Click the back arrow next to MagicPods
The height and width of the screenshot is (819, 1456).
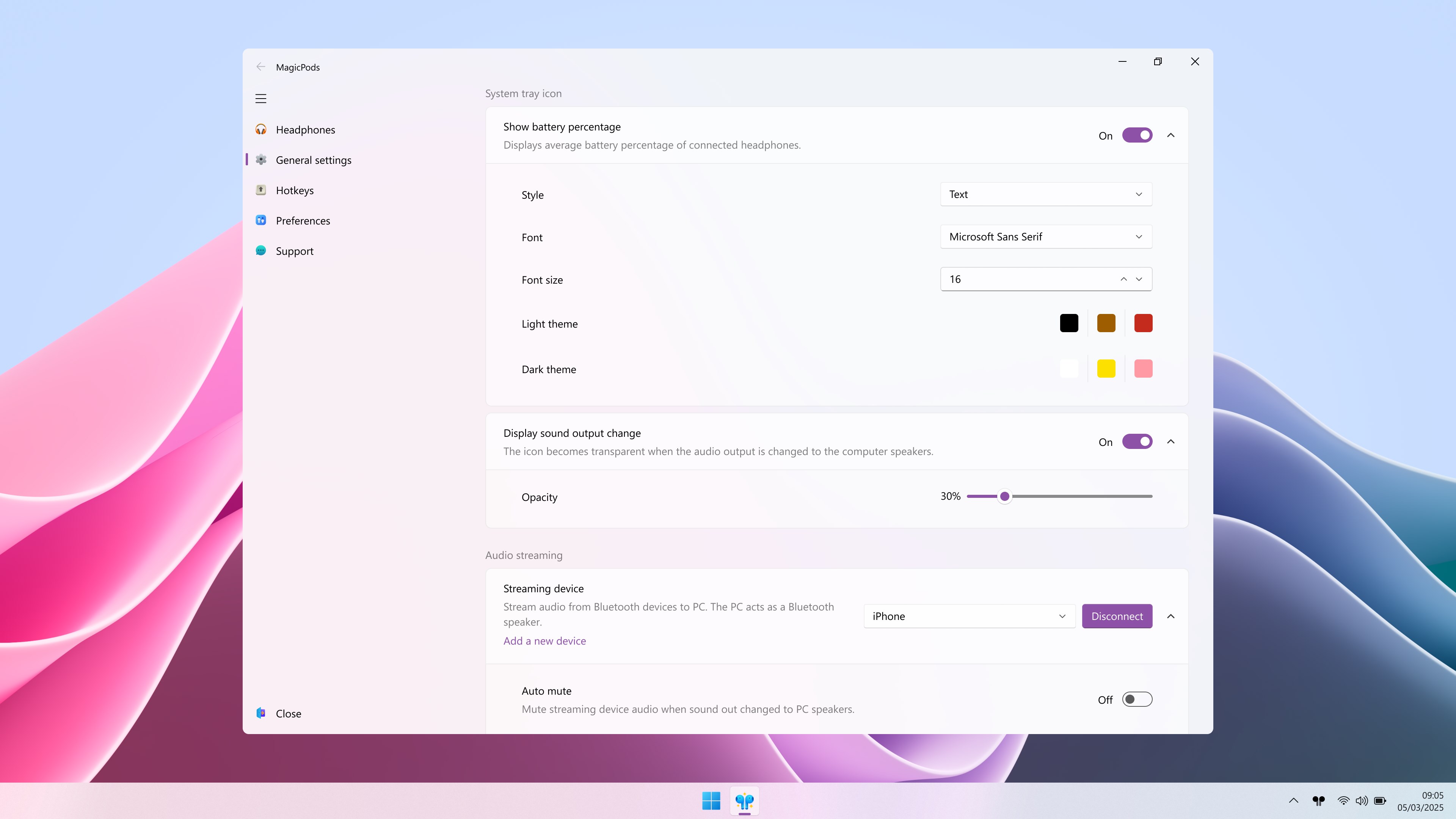tap(260, 66)
